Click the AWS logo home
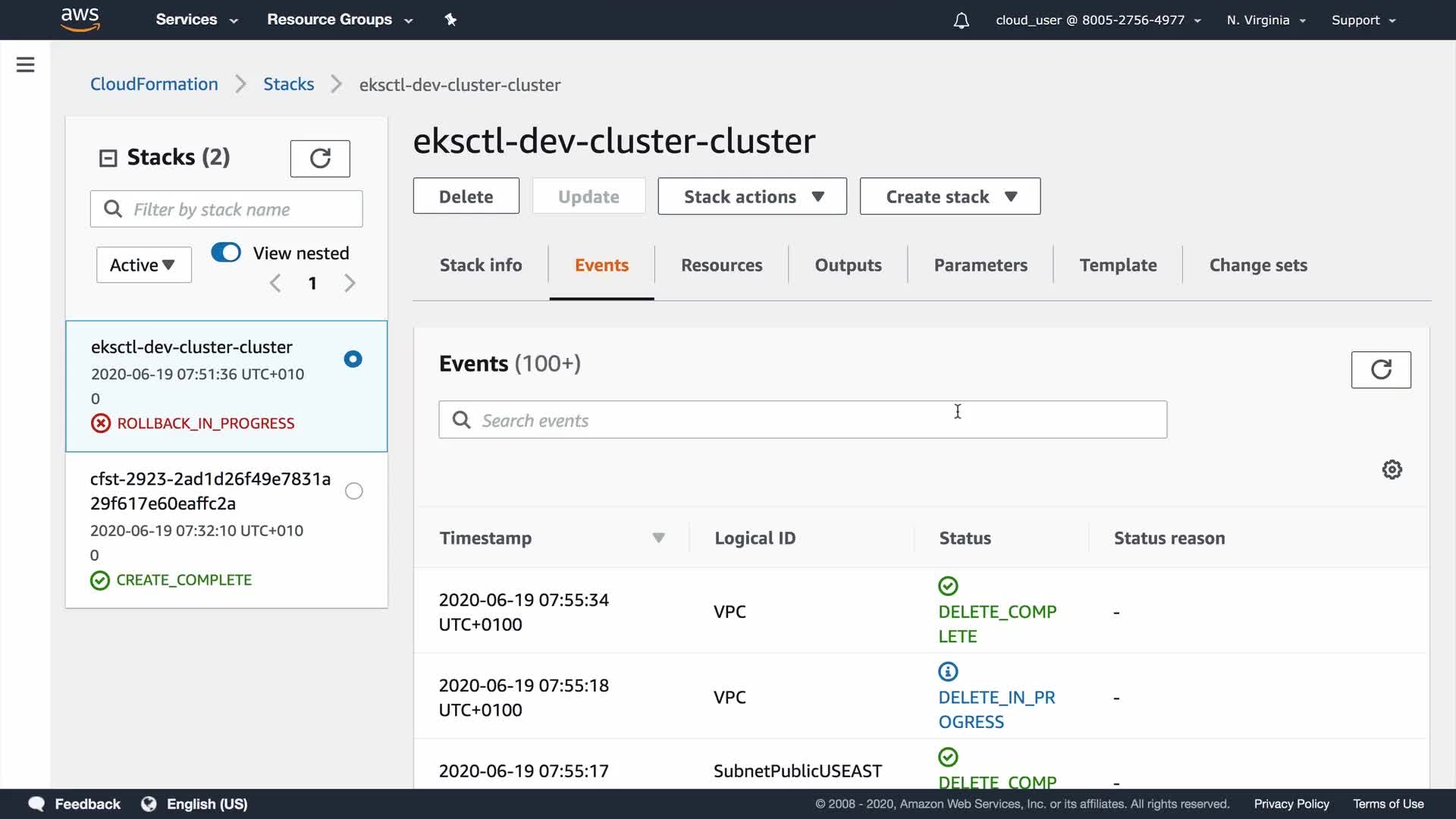The width and height of the screenshot is (1456, 819). tap(80, 19)
